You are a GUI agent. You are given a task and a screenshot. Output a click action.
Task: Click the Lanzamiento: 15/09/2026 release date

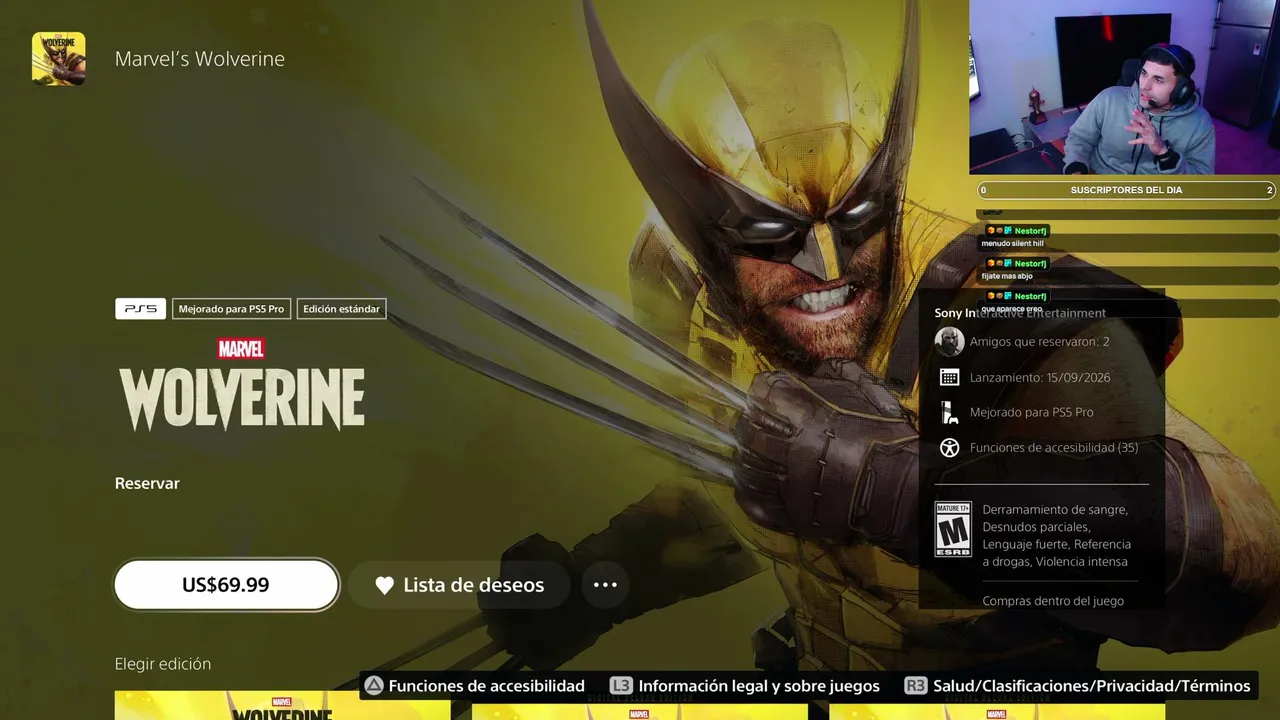[1040, 377]
